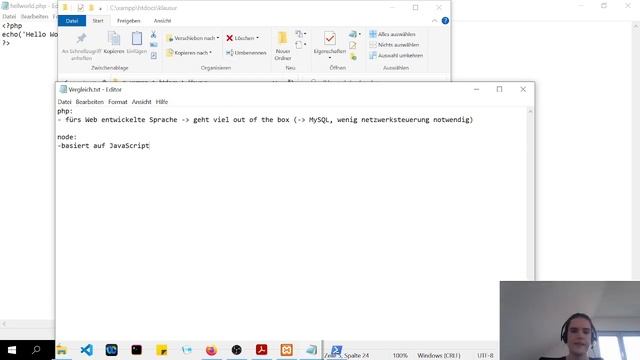The image size is (640, 360).
Task: Click the 'Neuer Ordner' folder icon
Action: pos(282,39)
